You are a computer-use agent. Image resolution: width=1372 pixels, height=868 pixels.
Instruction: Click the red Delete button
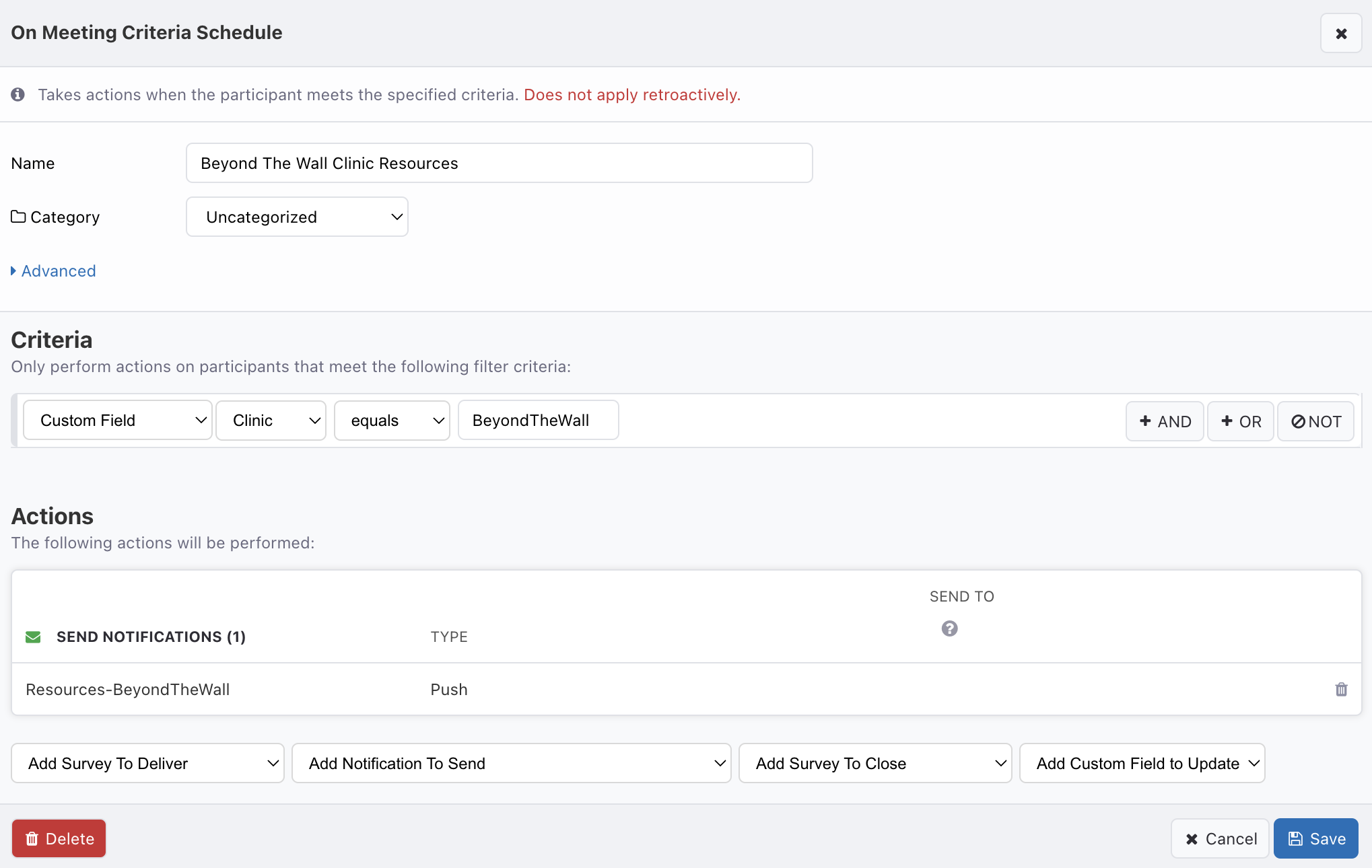(x=59, y=838)
